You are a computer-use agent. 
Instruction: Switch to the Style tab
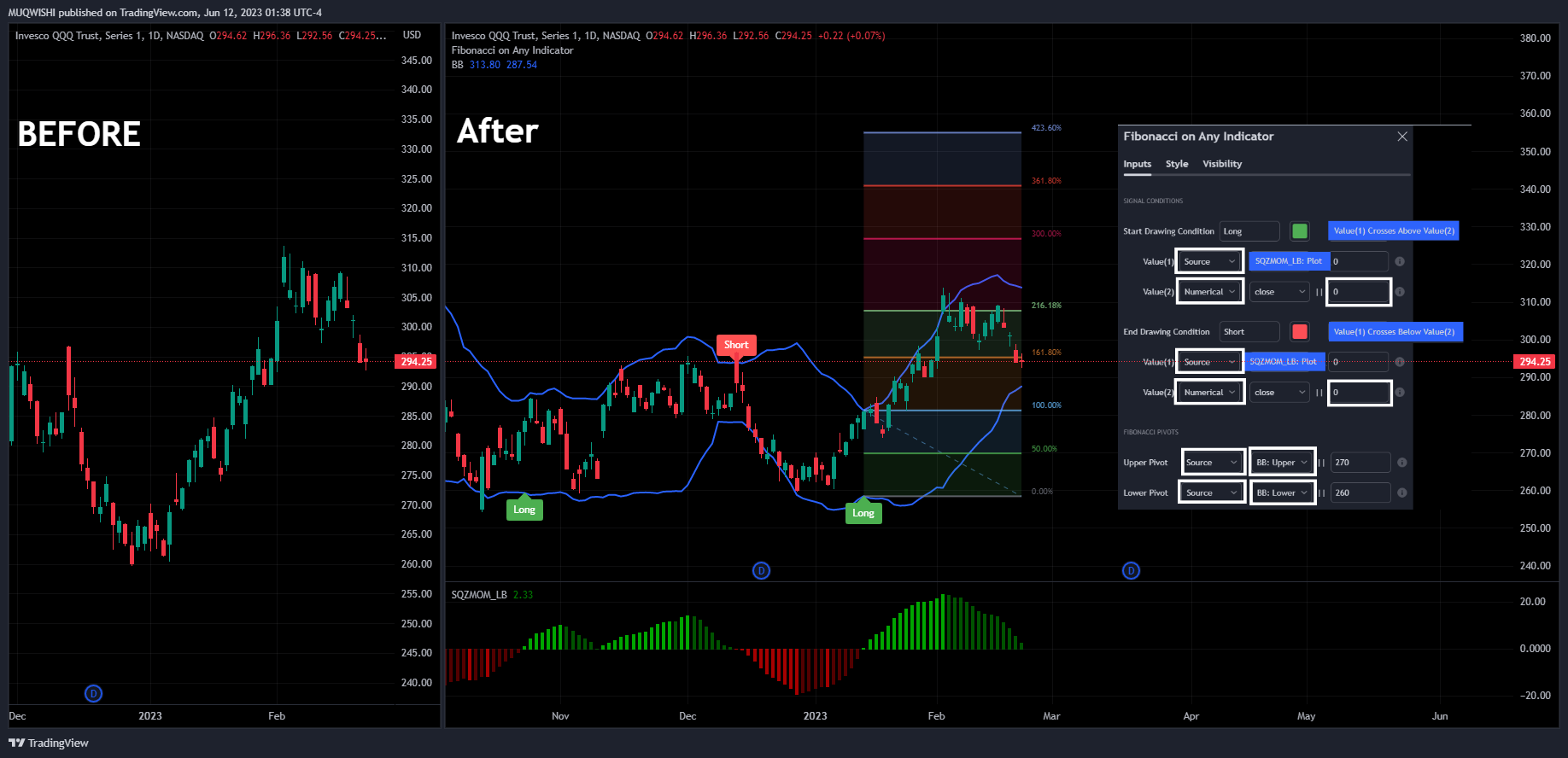[x=1177, y=164]
